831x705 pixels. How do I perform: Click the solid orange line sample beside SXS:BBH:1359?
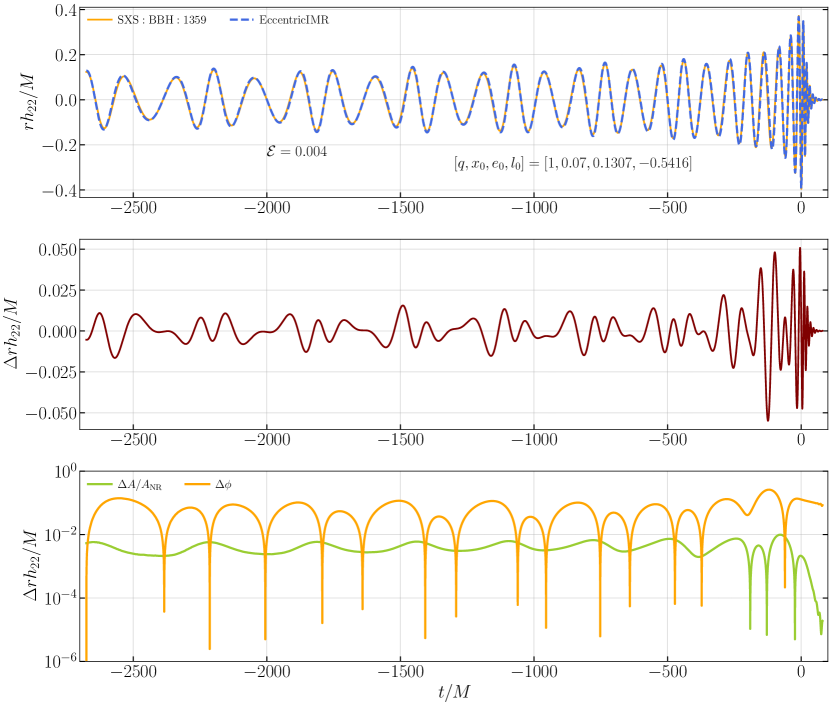pyautogui.click(x=100, y=20)
